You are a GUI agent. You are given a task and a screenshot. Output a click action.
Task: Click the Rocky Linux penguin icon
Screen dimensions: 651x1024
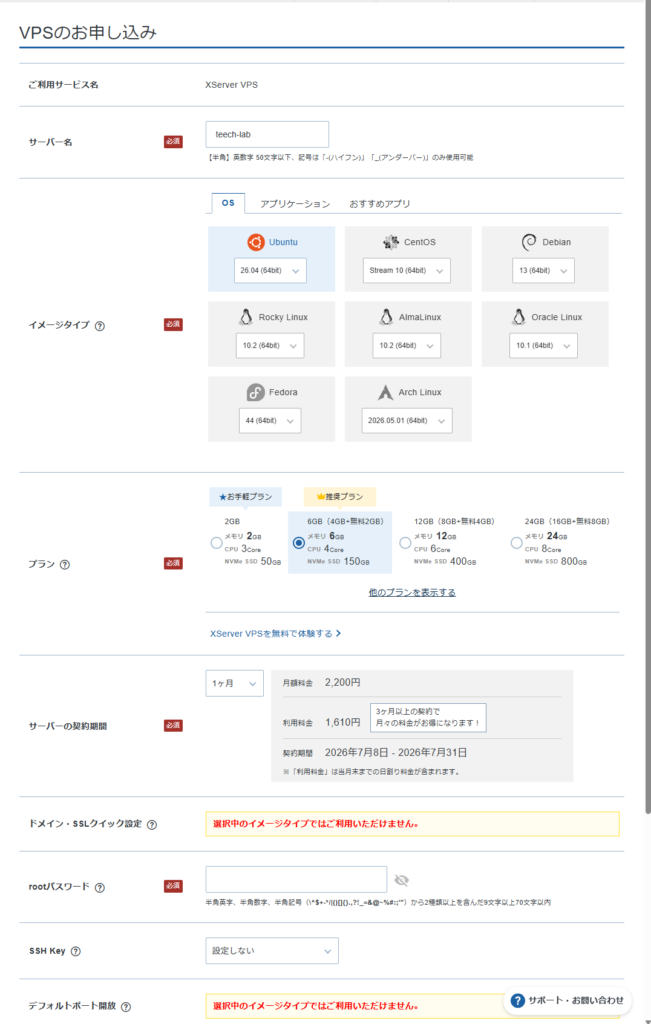246,317
